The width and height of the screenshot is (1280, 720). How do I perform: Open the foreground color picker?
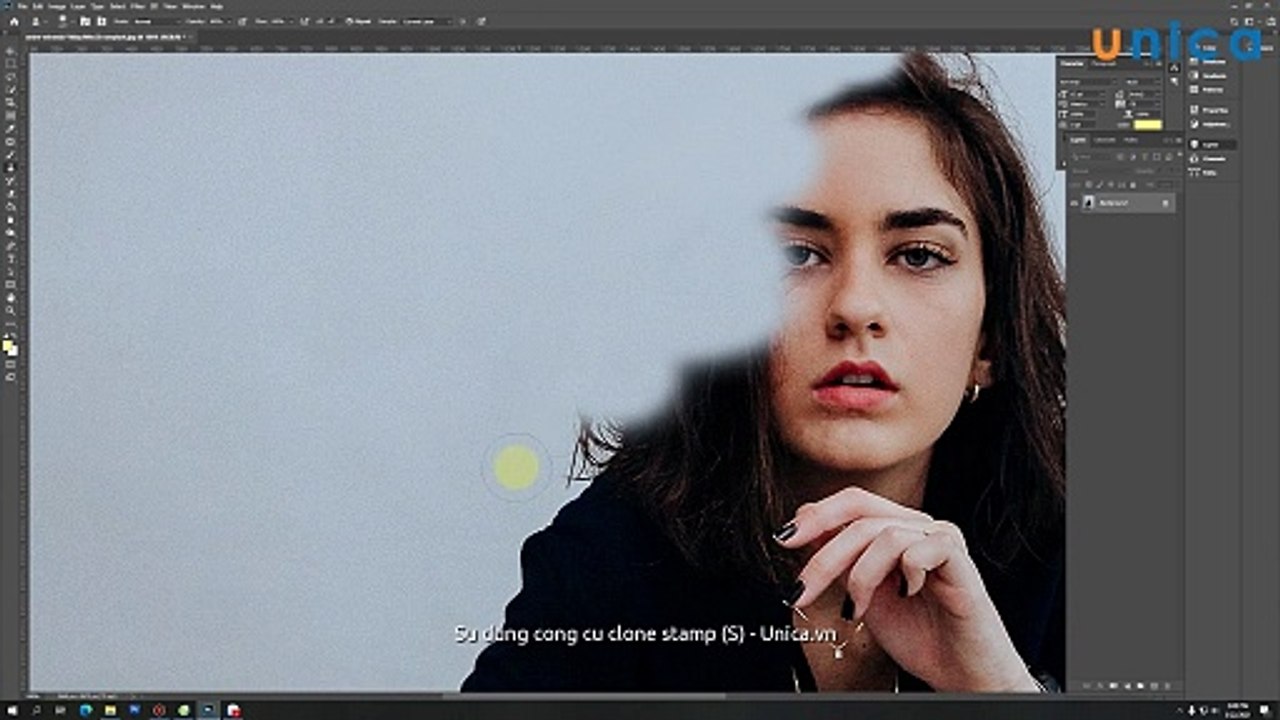pos(9,345)
